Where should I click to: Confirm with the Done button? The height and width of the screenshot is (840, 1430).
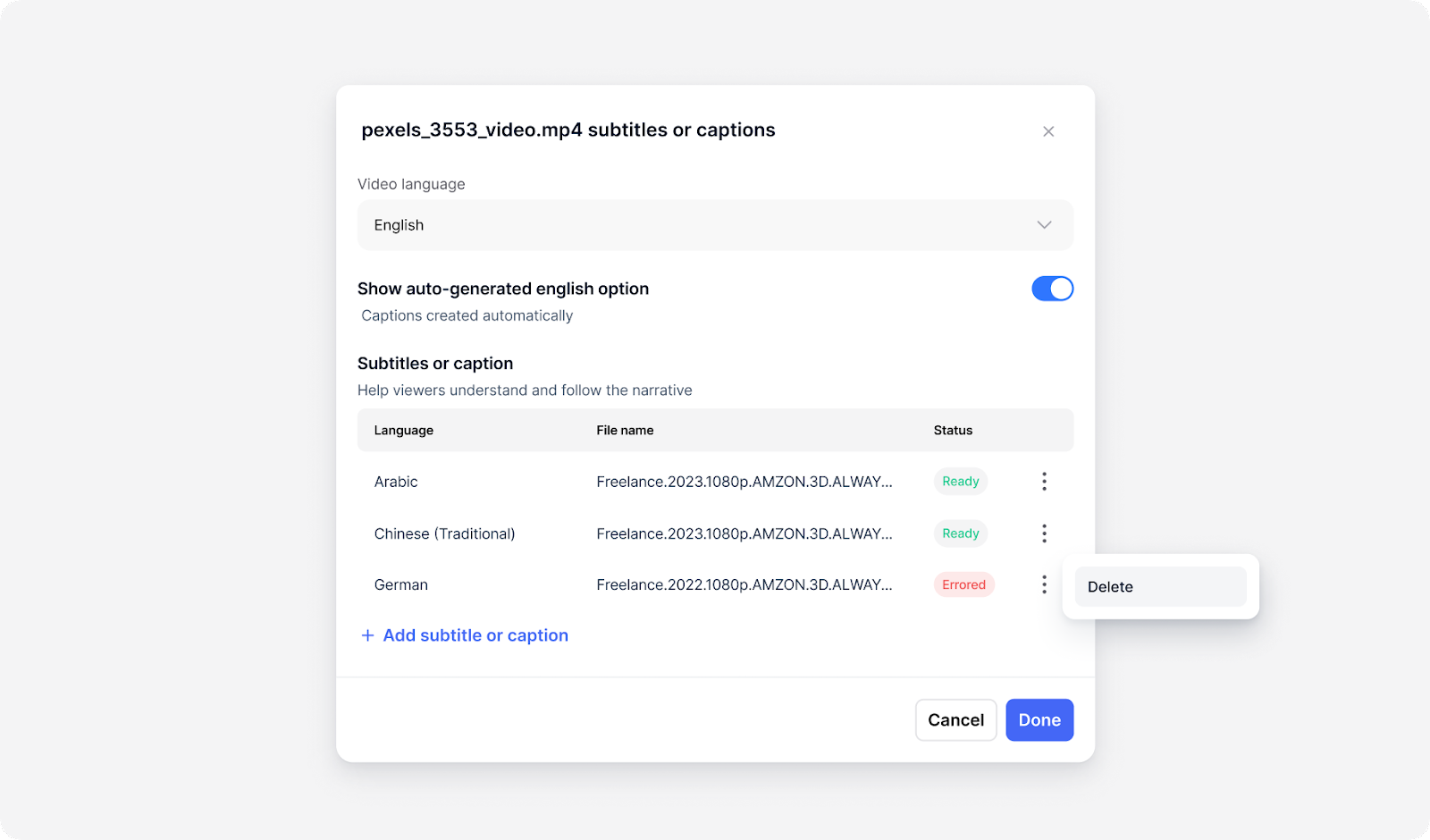1039,720
